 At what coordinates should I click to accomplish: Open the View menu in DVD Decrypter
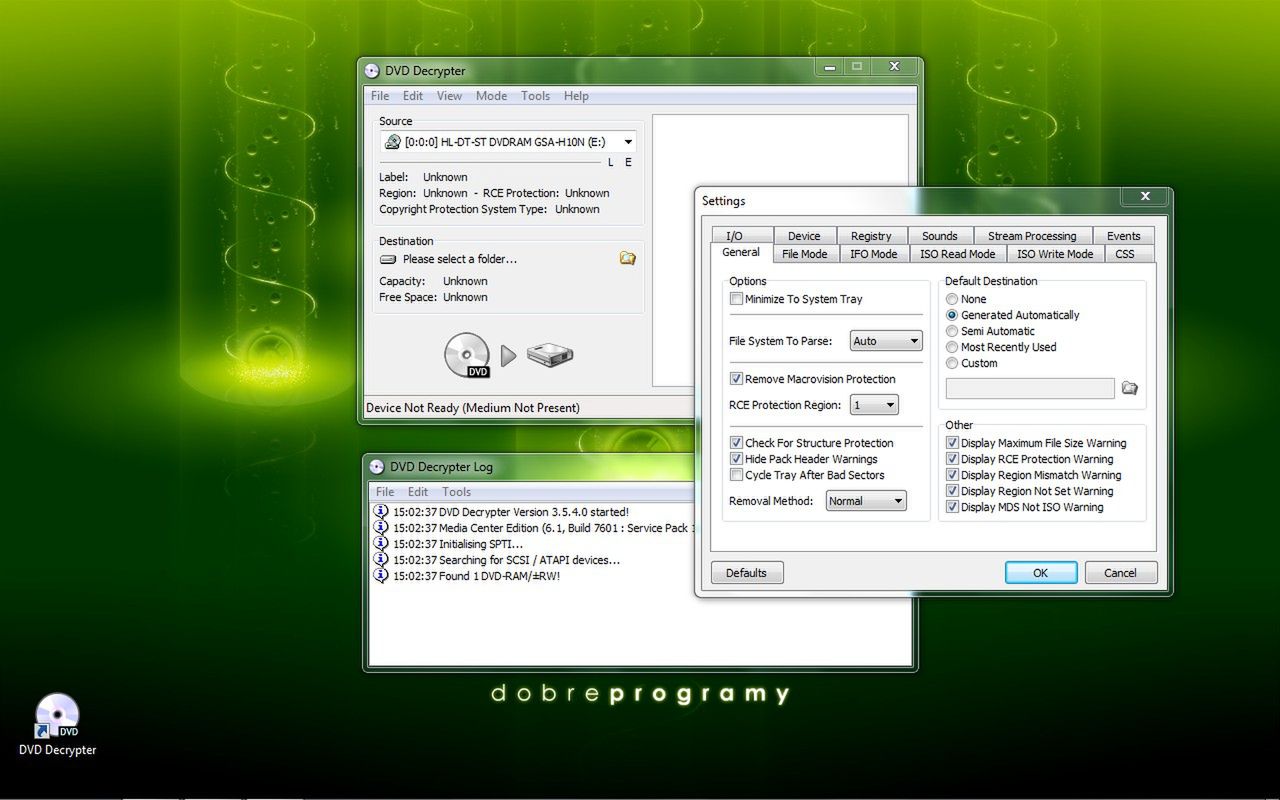pos(449,96)
